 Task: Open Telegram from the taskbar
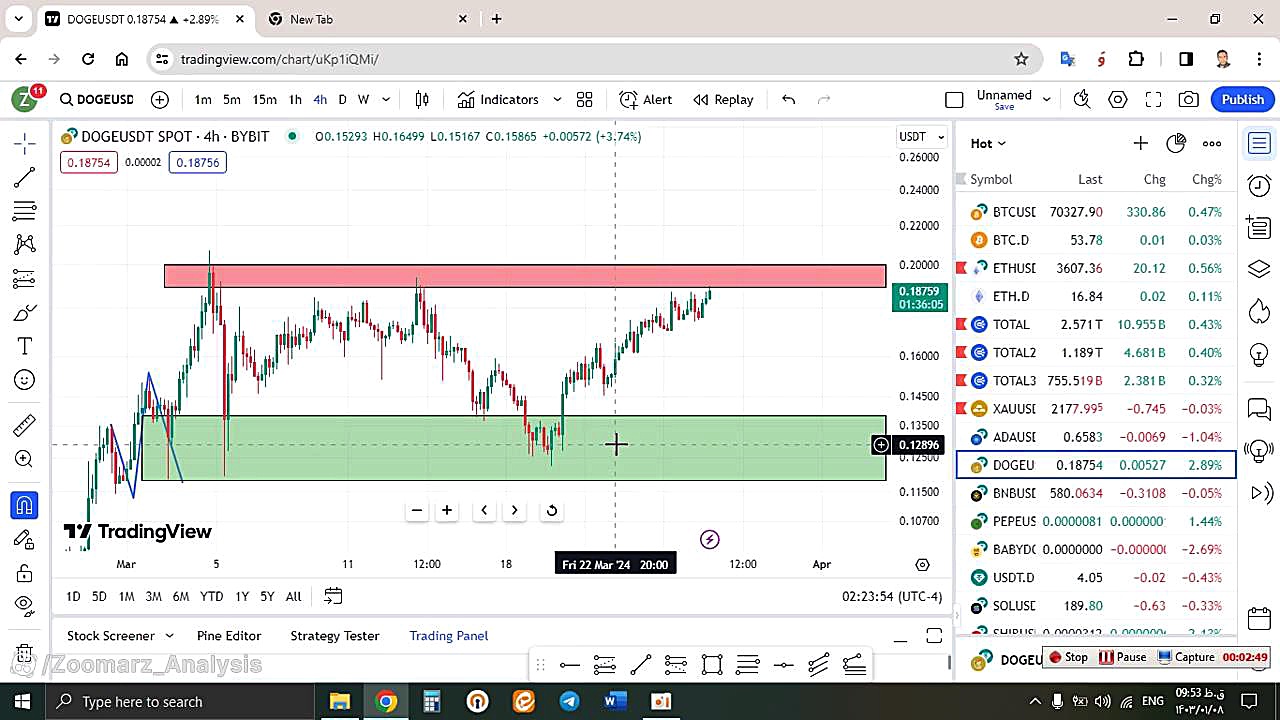(569, 701)
